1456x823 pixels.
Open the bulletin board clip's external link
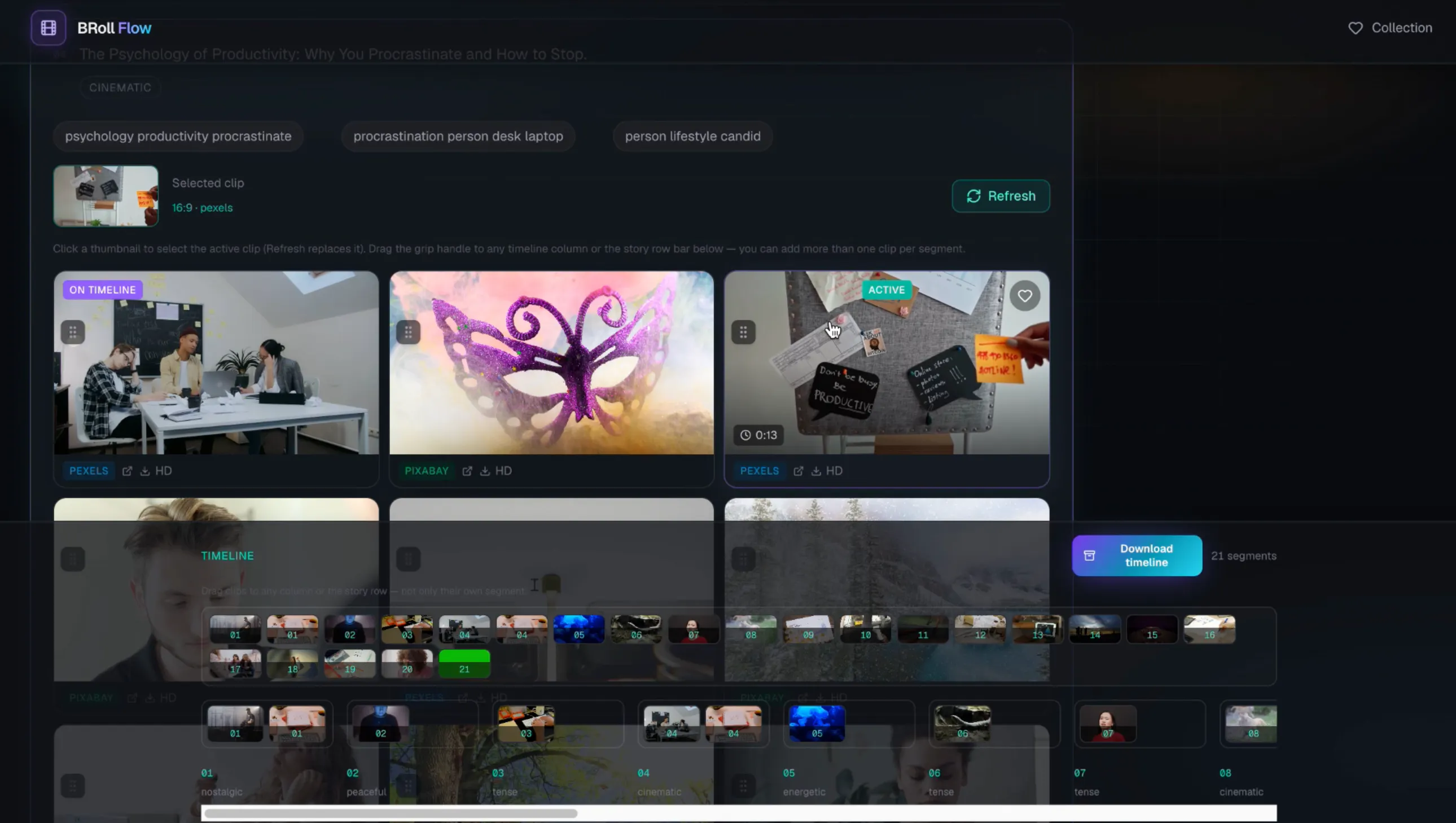click(x=798, y=471)
